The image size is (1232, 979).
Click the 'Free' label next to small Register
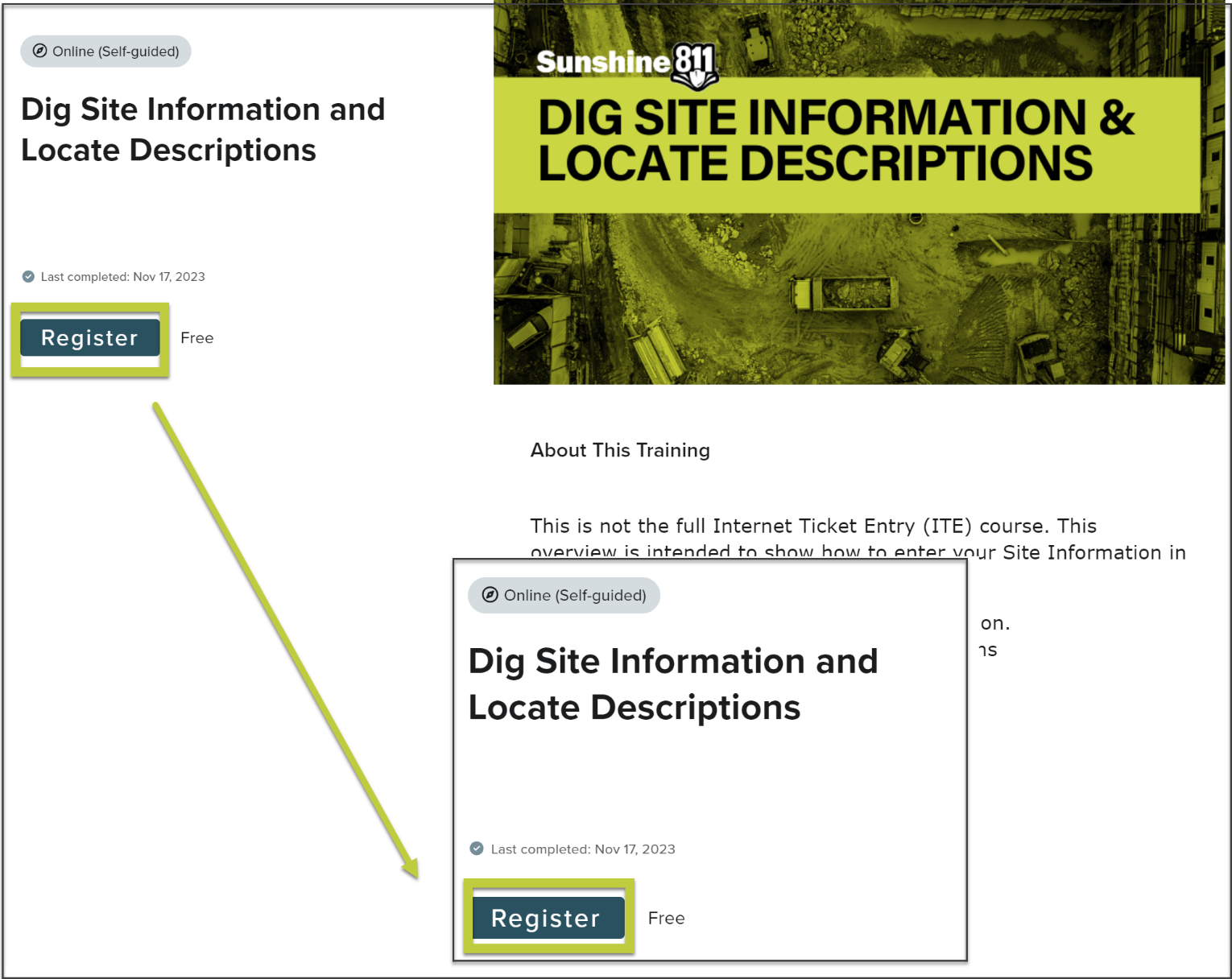pyautogui.click(x=197, y=338)
